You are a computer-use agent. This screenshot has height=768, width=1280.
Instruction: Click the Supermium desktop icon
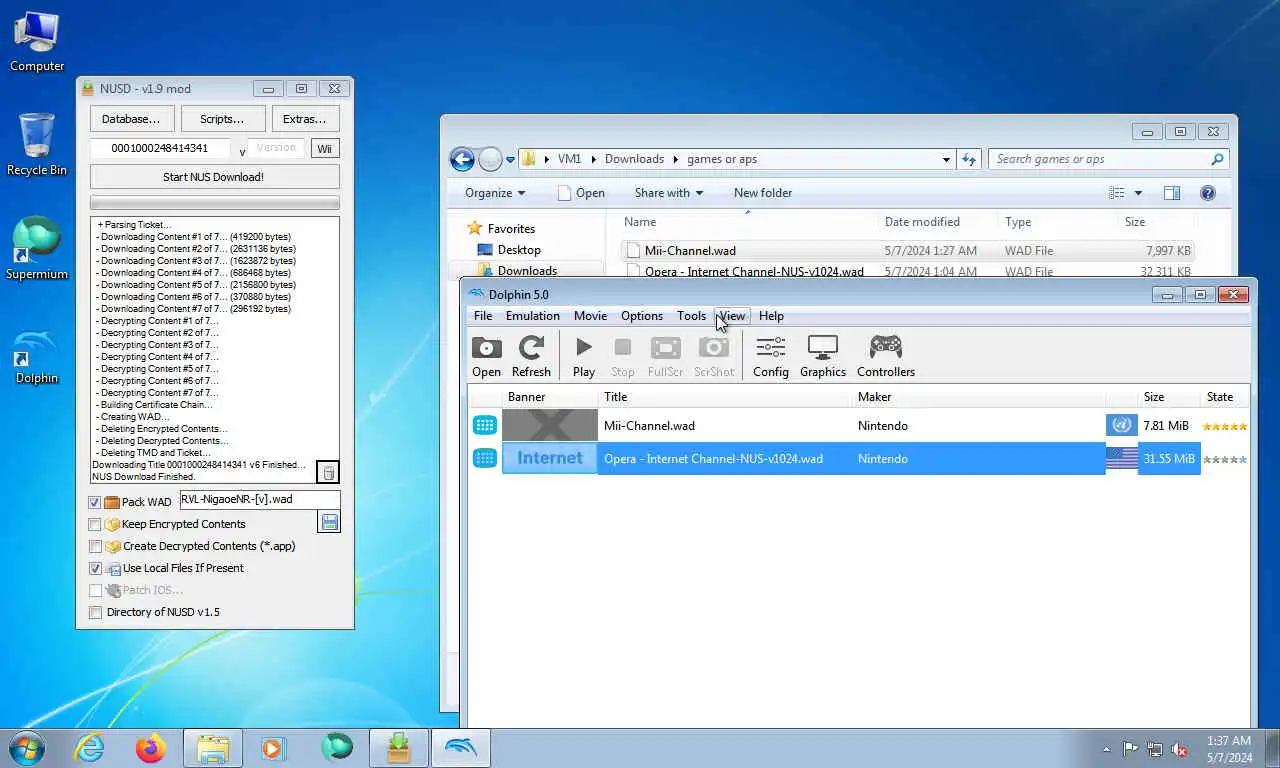coord(37,249)
